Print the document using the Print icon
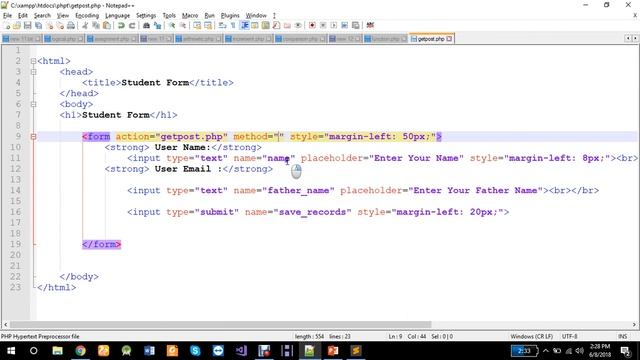 [x=71, y=25]
